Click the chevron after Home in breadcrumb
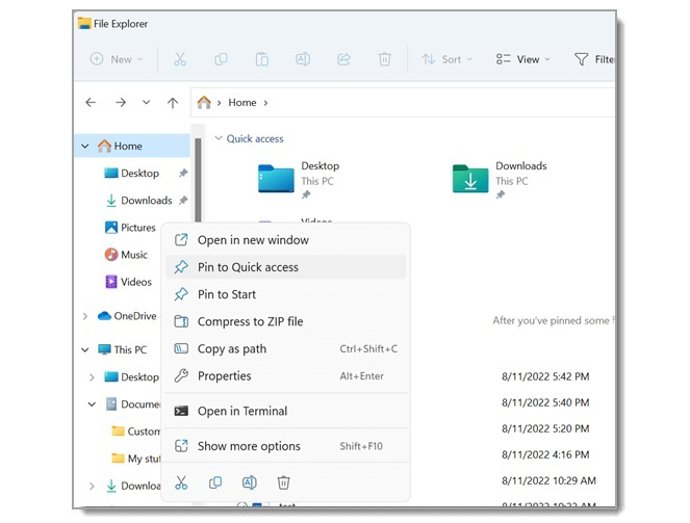 [265, 103]
